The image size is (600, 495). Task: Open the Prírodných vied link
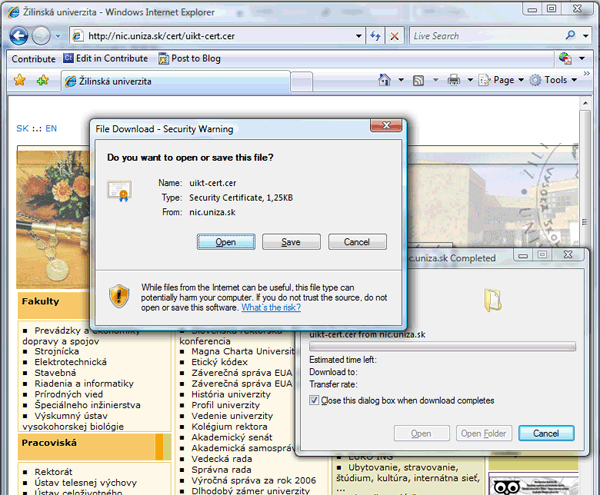(x=68, y=394)
